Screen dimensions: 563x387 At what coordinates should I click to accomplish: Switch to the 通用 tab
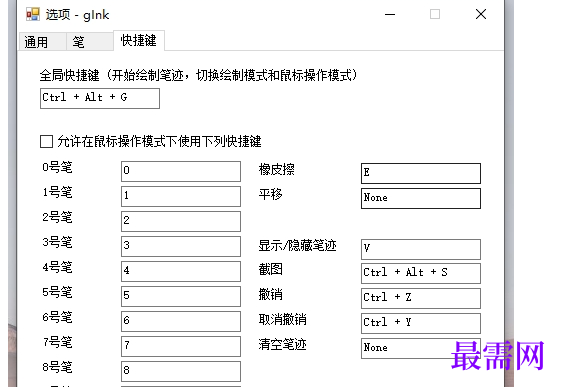(42, 42)
